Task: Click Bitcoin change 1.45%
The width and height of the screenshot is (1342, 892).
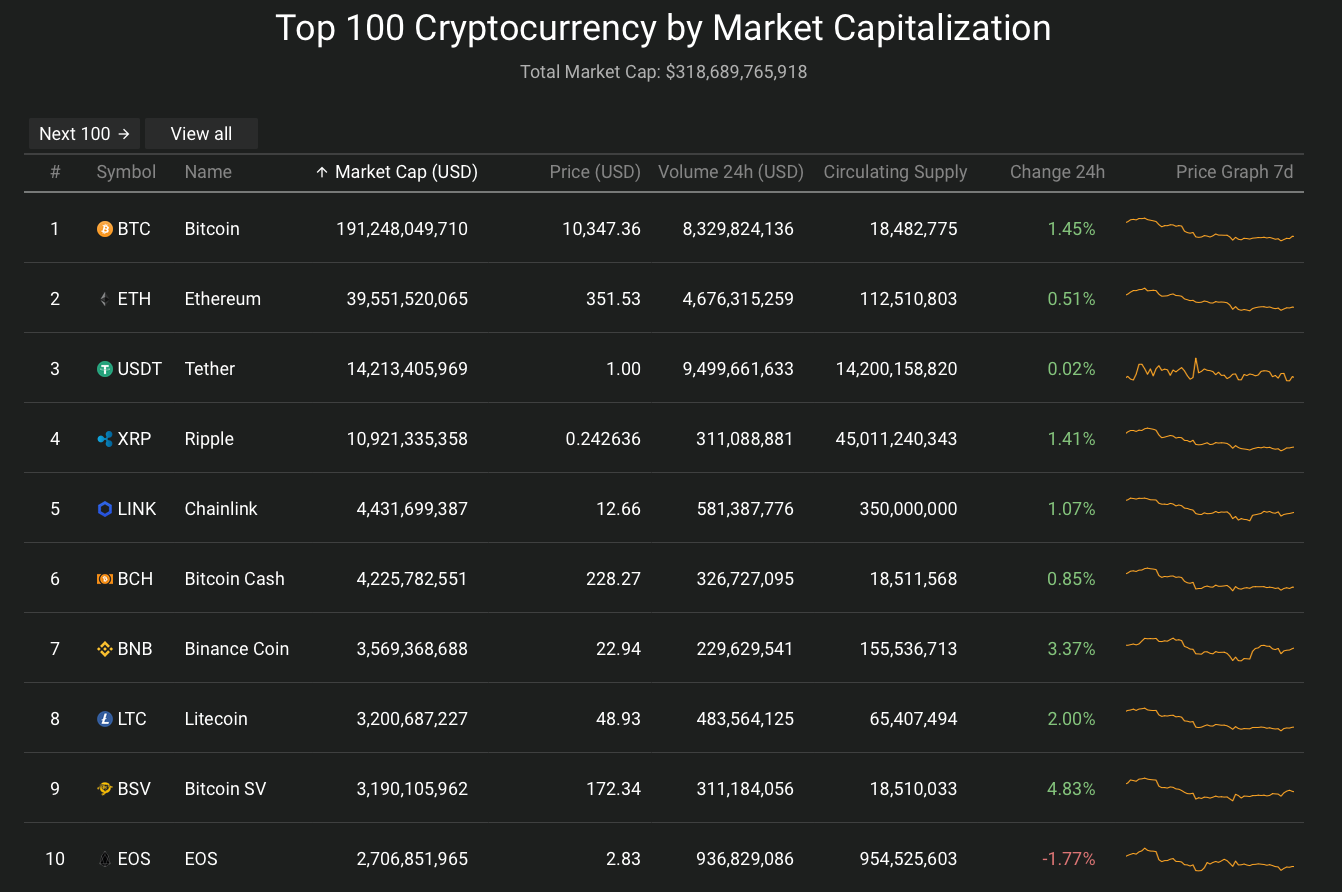Action: pyautogui.click(x=1071, y=229)
